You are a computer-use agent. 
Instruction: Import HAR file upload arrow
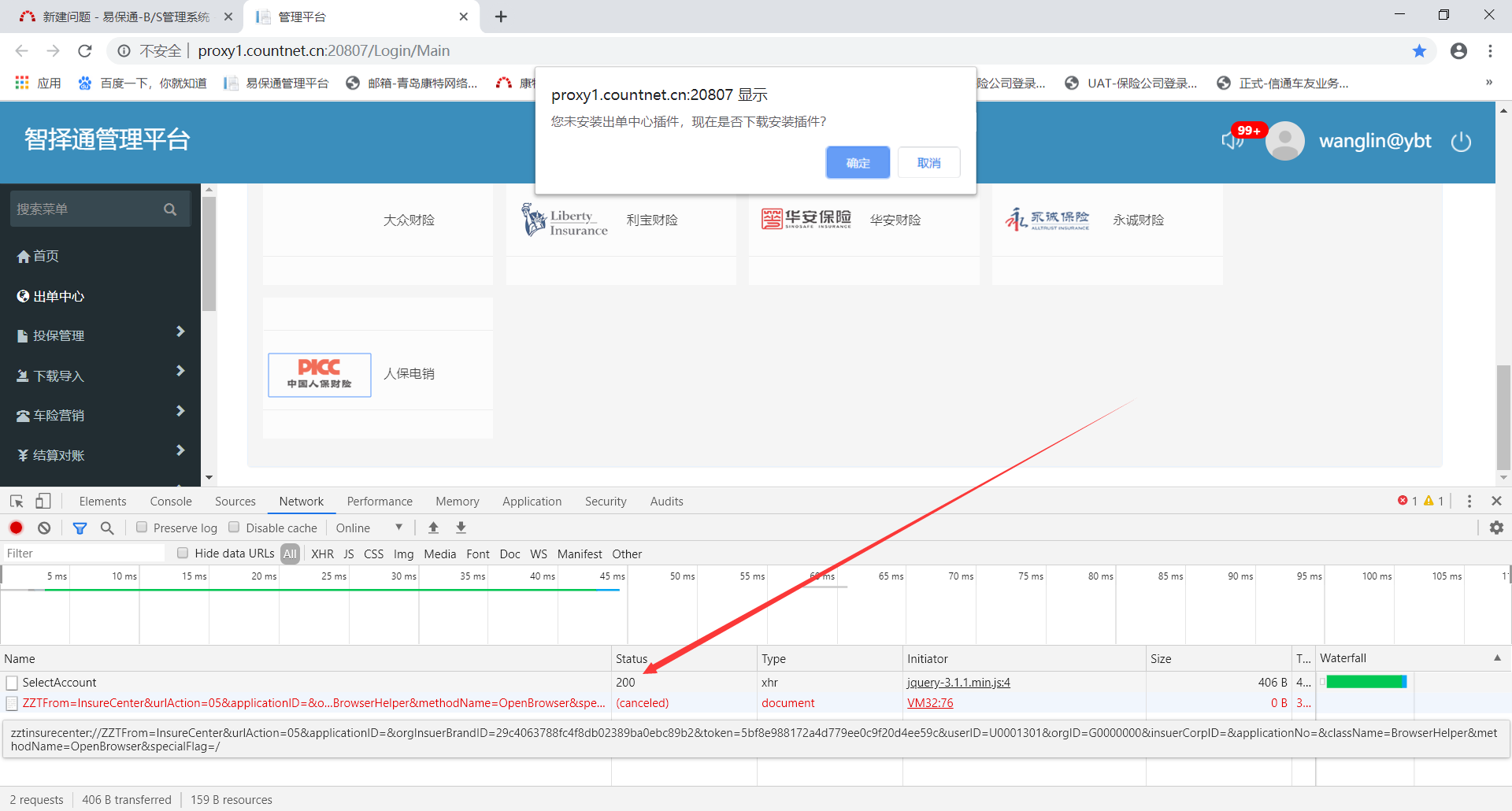click(x=433, y=528)
